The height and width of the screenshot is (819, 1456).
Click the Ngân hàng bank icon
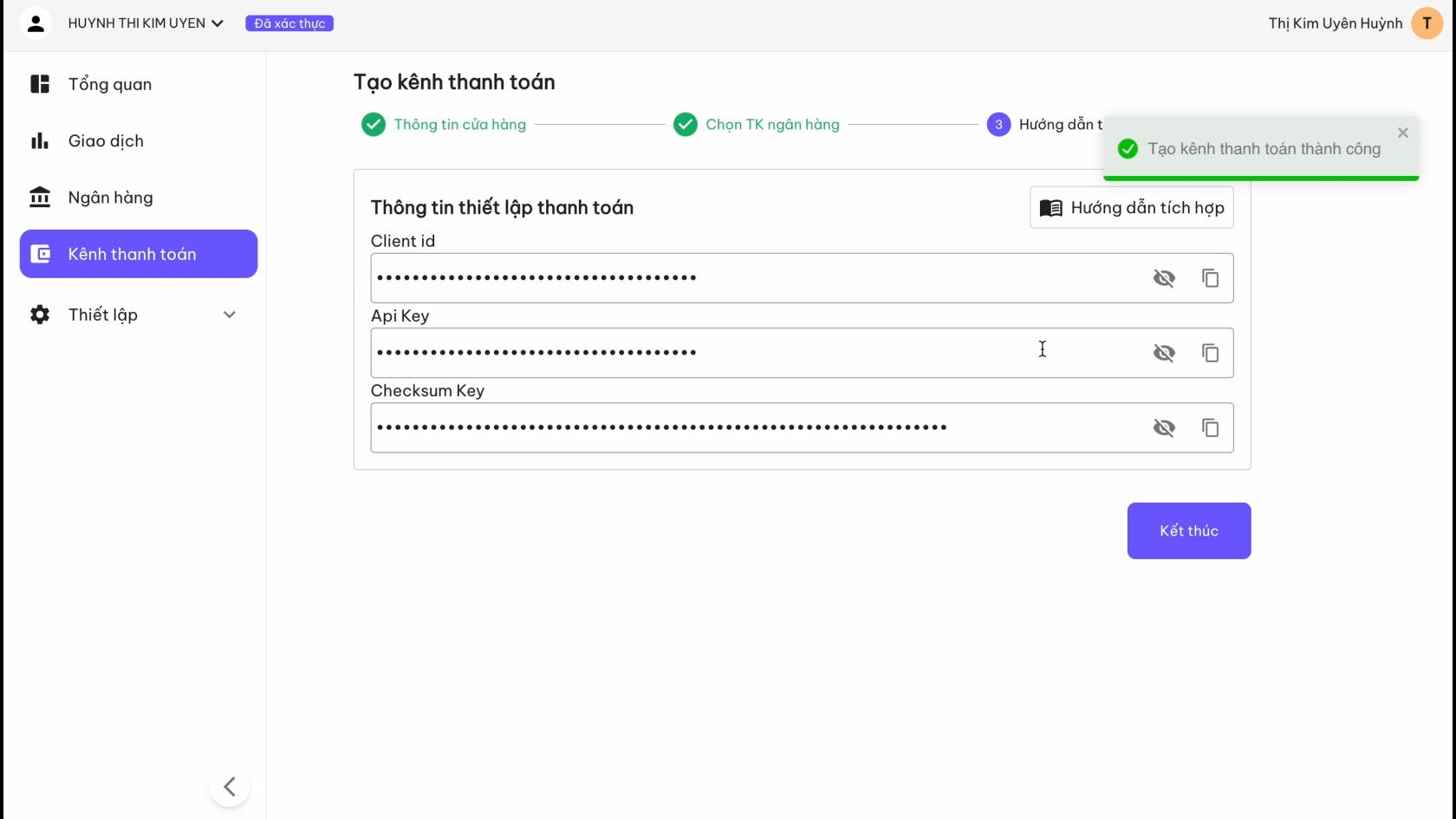coord(40,198)
